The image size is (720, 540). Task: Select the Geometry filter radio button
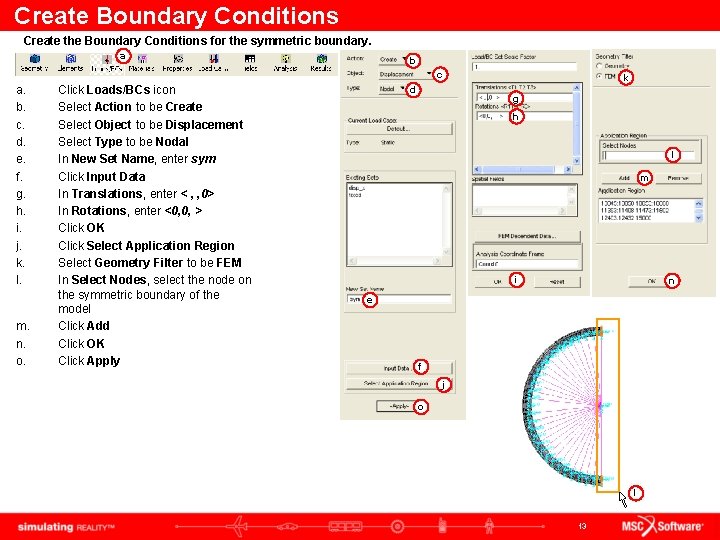599,67
